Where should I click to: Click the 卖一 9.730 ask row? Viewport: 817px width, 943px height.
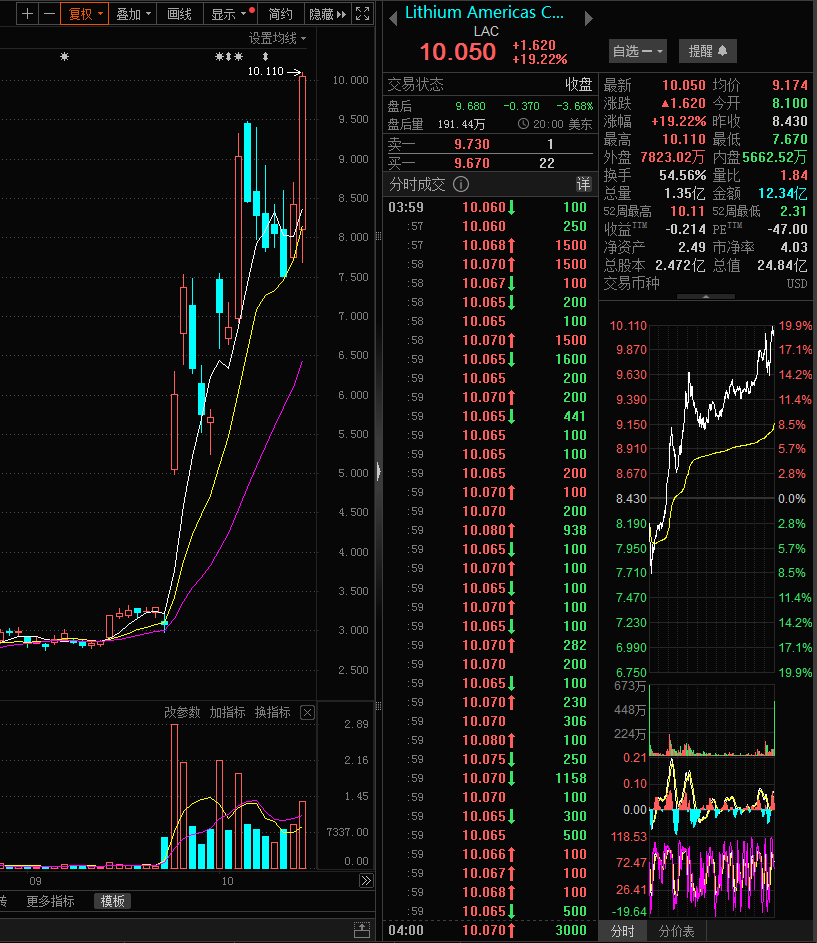[x=490, y=144]
